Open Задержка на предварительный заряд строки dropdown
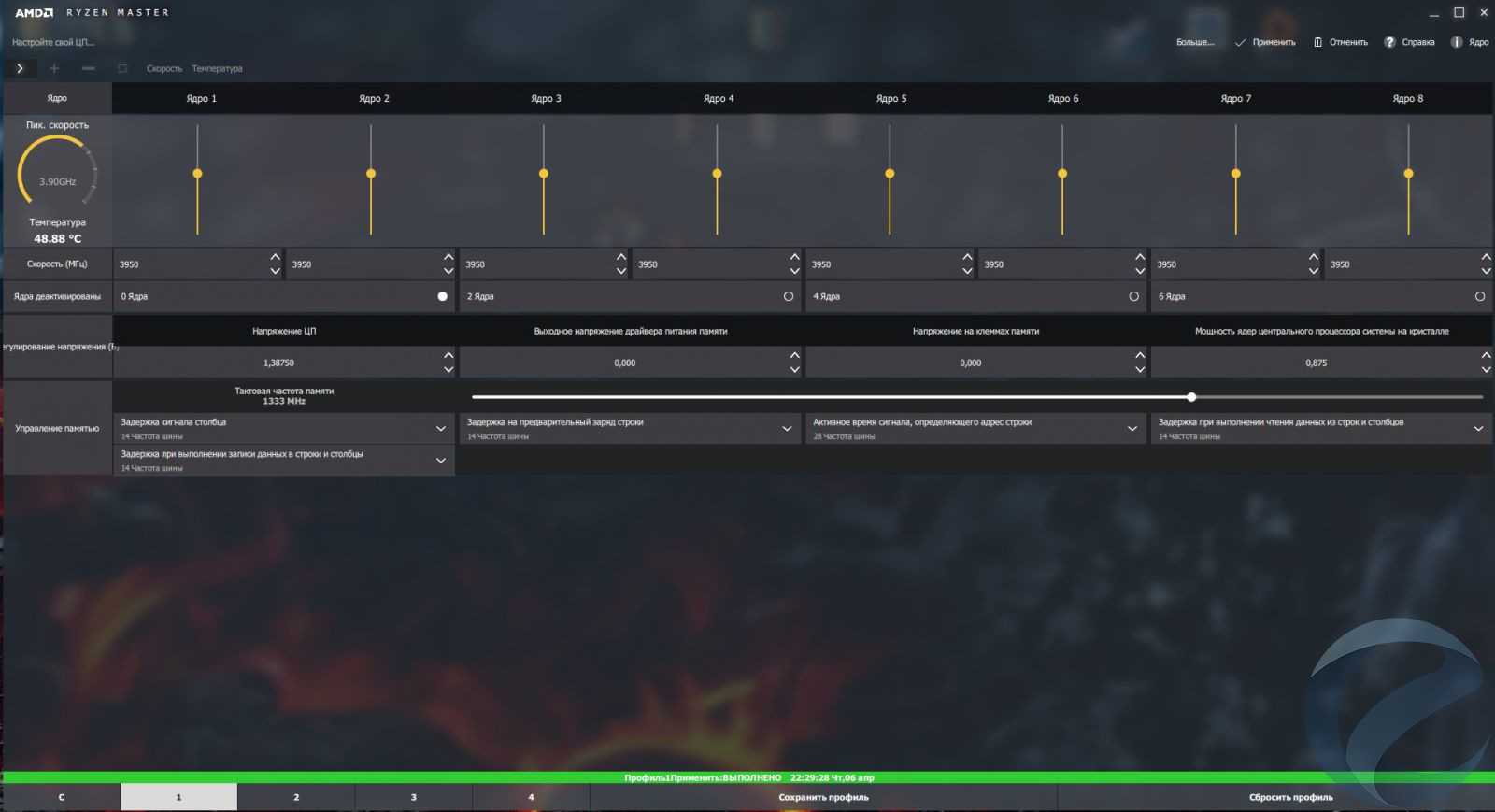Image resolution: width=1495 pixels, height=812 pixels. [787, 429]
